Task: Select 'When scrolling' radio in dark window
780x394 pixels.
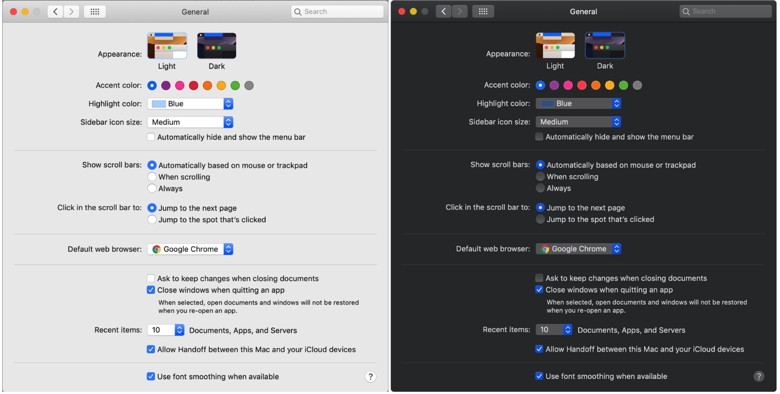Action: click(540, 176)
